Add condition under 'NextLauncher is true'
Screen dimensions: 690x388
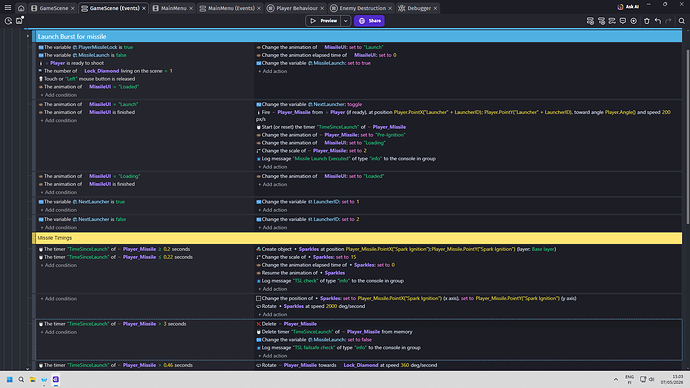click(x=60, y=210)
